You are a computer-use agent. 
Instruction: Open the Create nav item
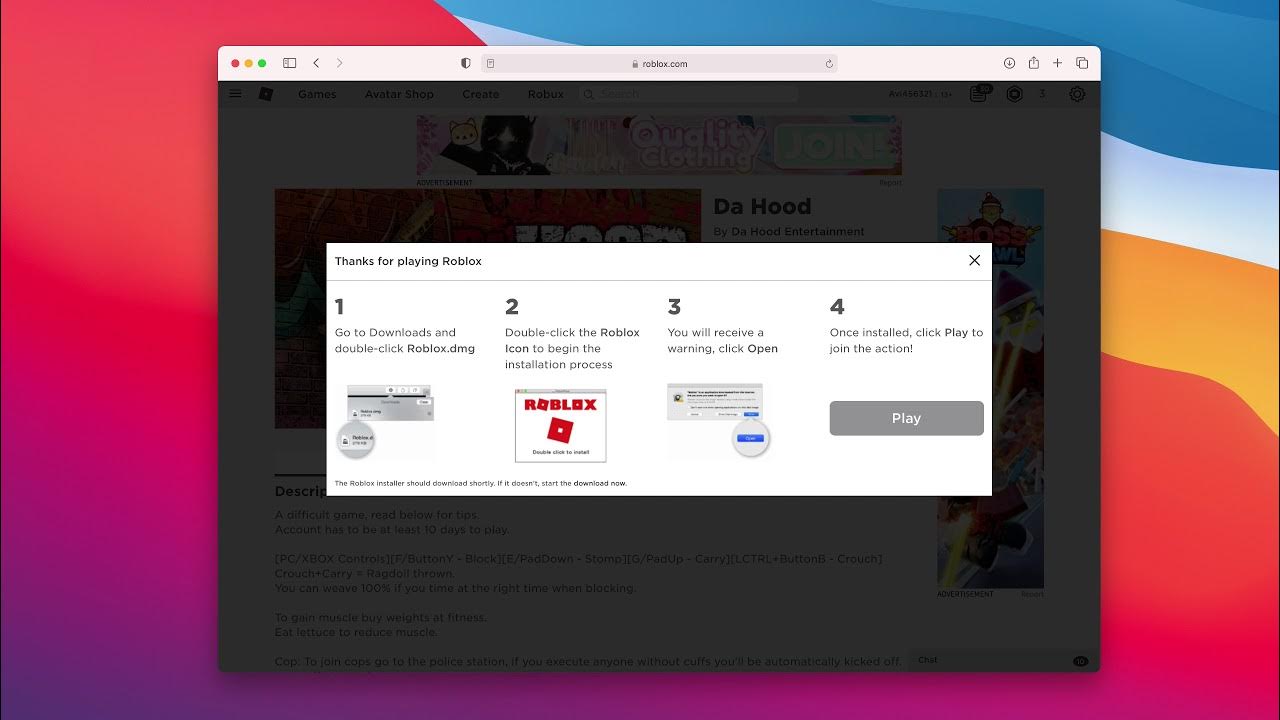[480, 94]
